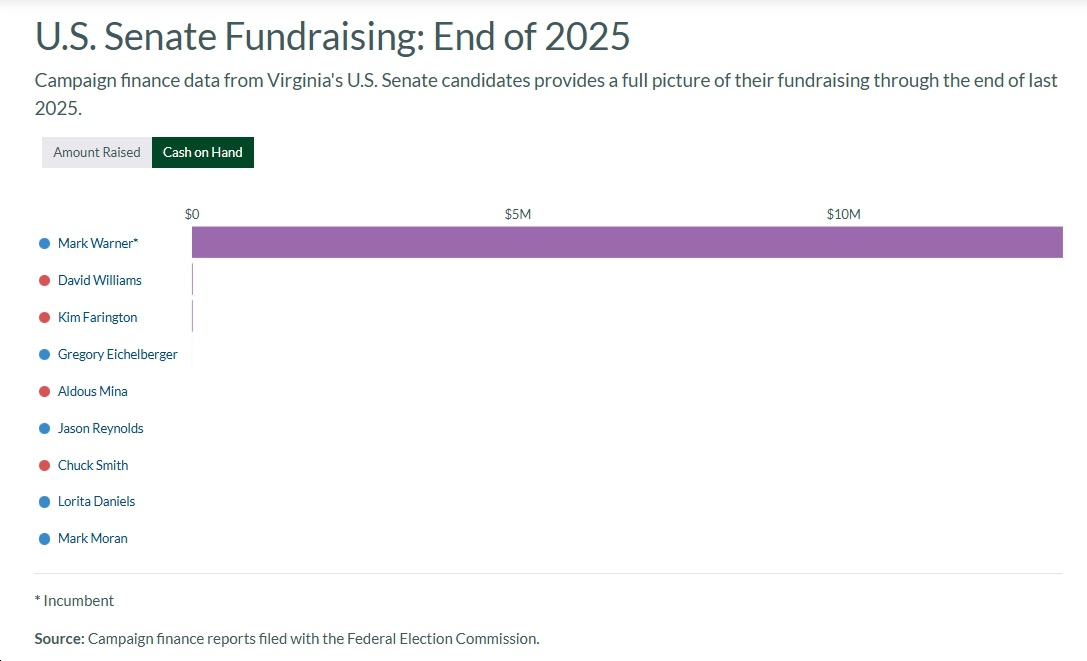This screenshot has height=661, width=1087.
Task: Switch to the Amount Raised tab
Action: (x=97, y=152)
